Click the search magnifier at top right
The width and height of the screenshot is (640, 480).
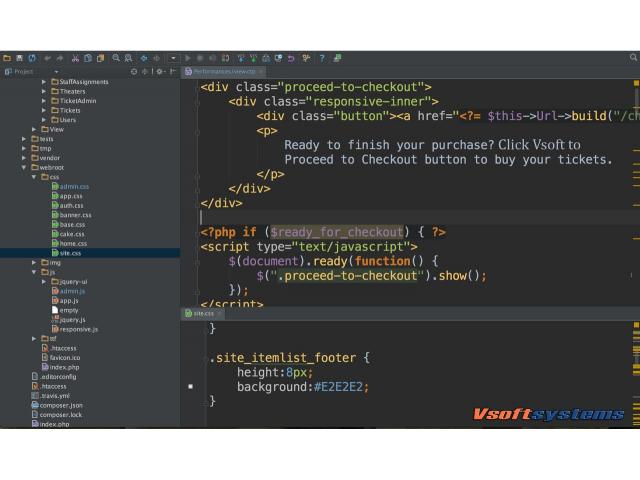point(634,59)
